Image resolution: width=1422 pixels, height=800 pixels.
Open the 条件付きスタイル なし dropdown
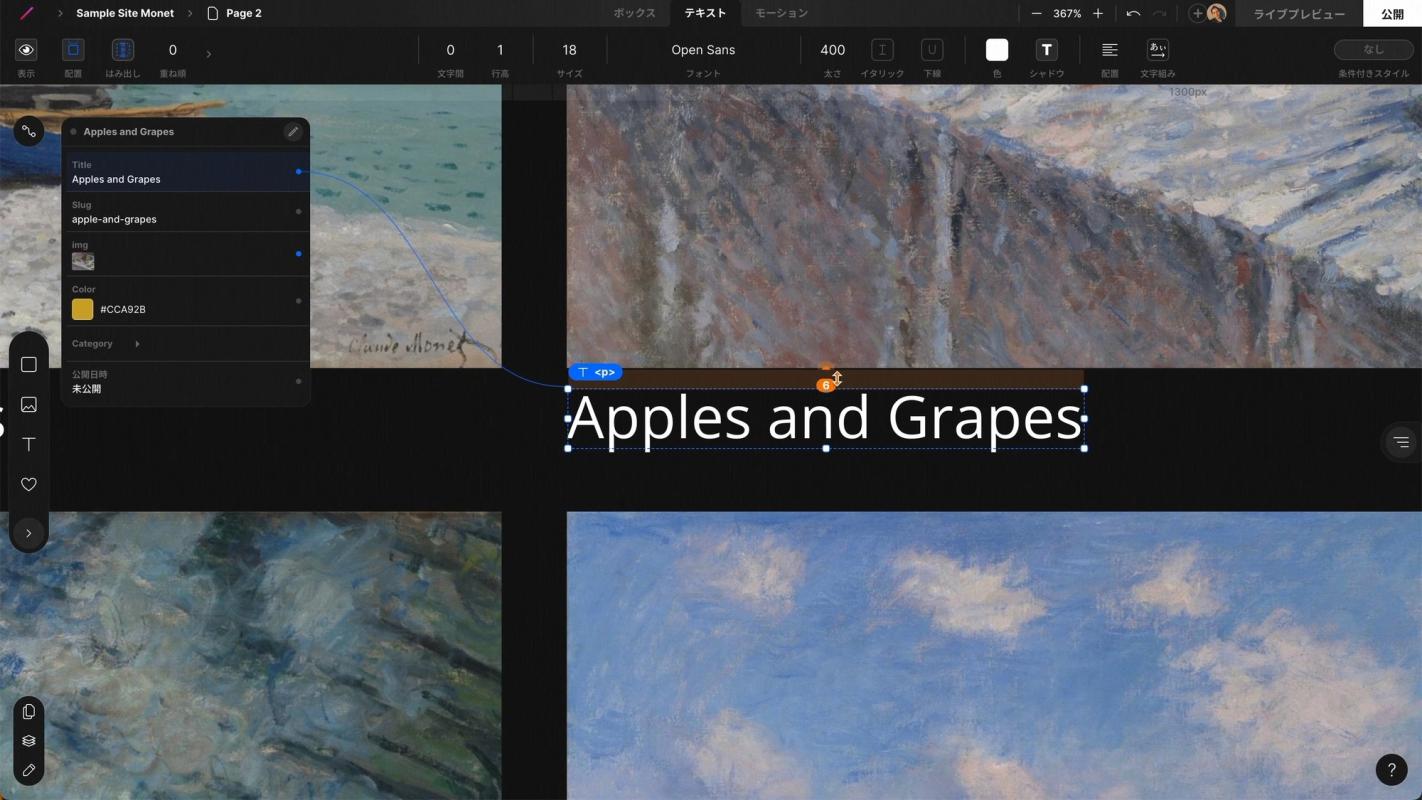point(1374,50)
